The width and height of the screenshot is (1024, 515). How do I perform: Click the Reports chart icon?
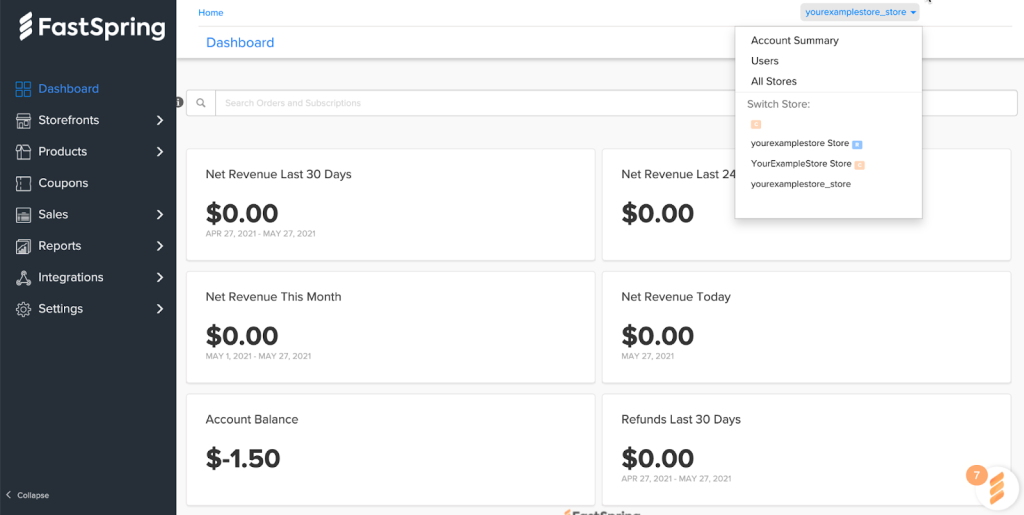tap(24, 246)
